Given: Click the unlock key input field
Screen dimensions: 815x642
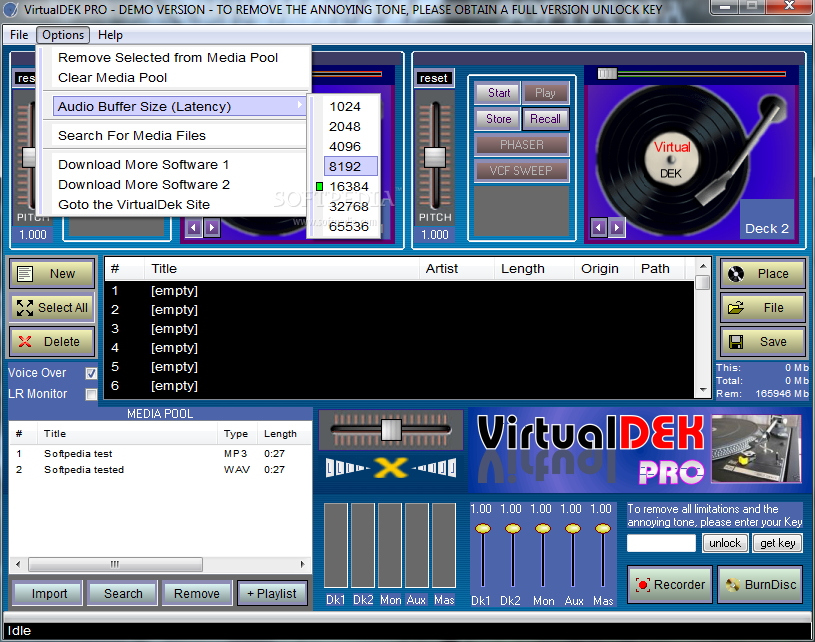Looking at the screenshot, I should [661, 543].
